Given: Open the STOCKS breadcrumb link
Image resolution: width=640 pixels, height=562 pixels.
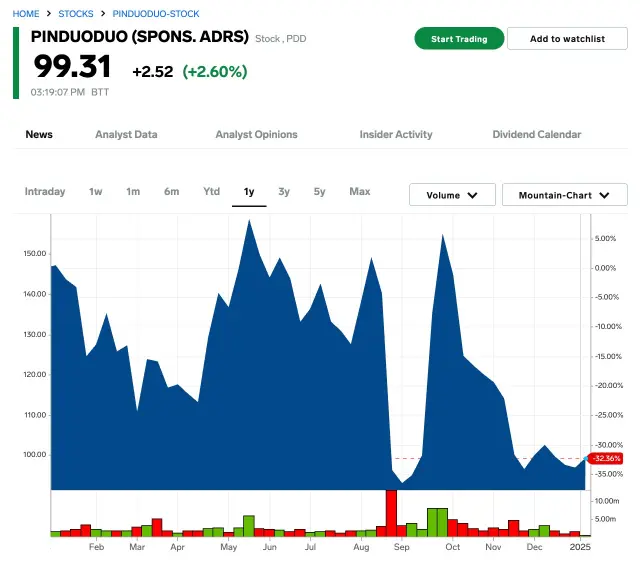Looking at the screenshot, I should pos(76,14).
